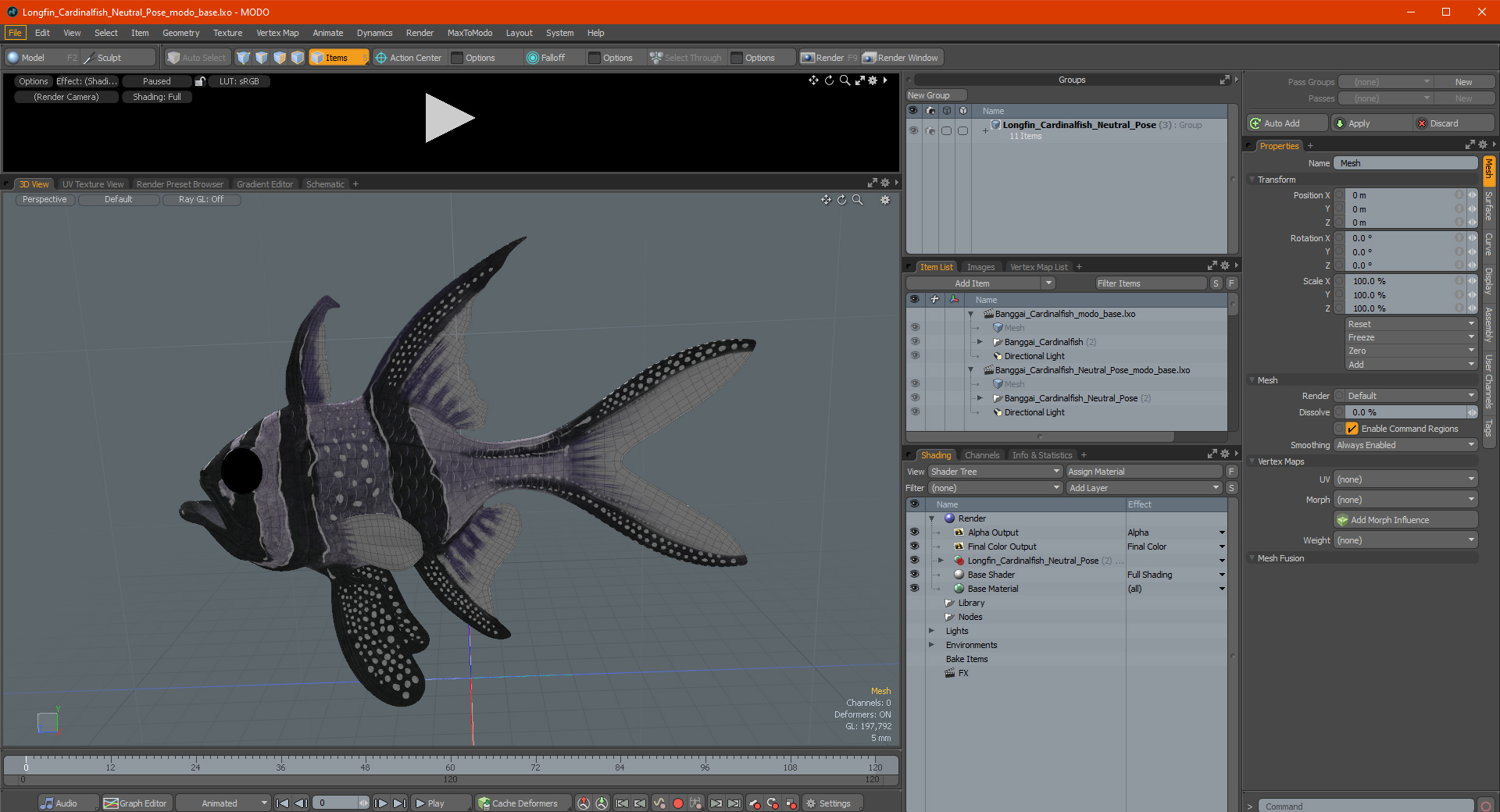Step to previous frame
Screen dimensions: 1500x812
301,803
